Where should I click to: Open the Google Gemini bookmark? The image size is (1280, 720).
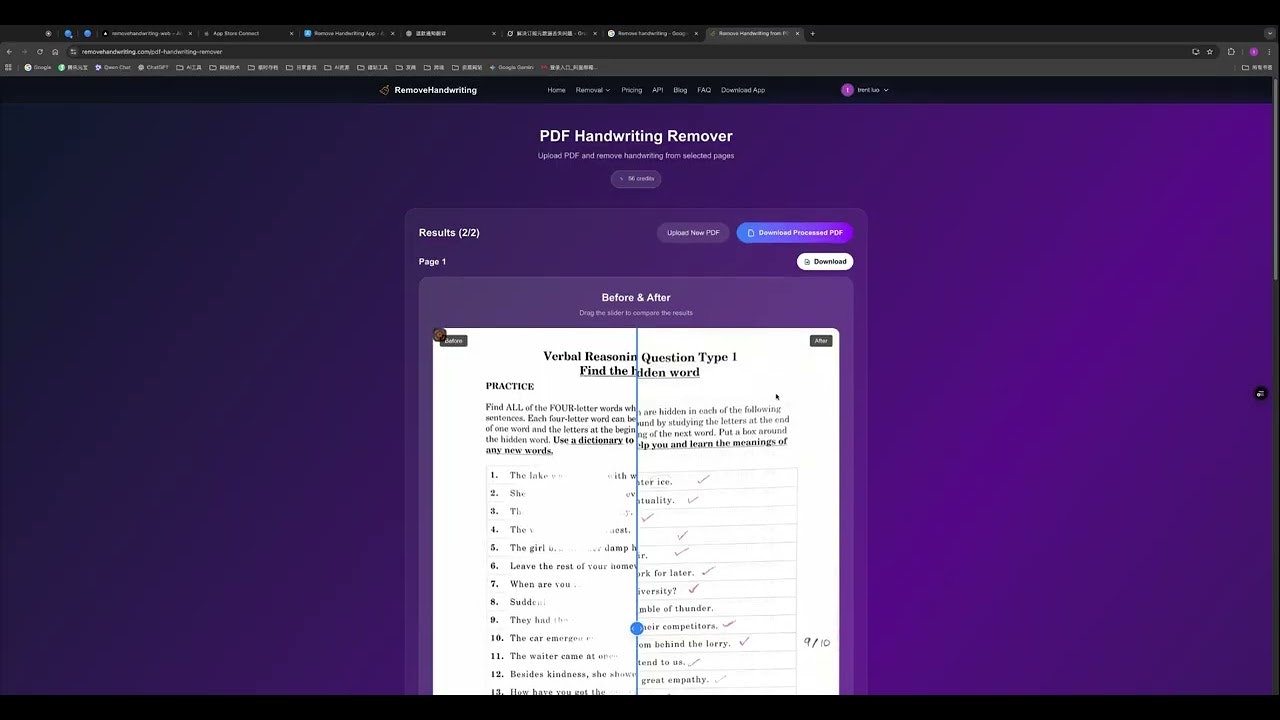coord(511,67)
